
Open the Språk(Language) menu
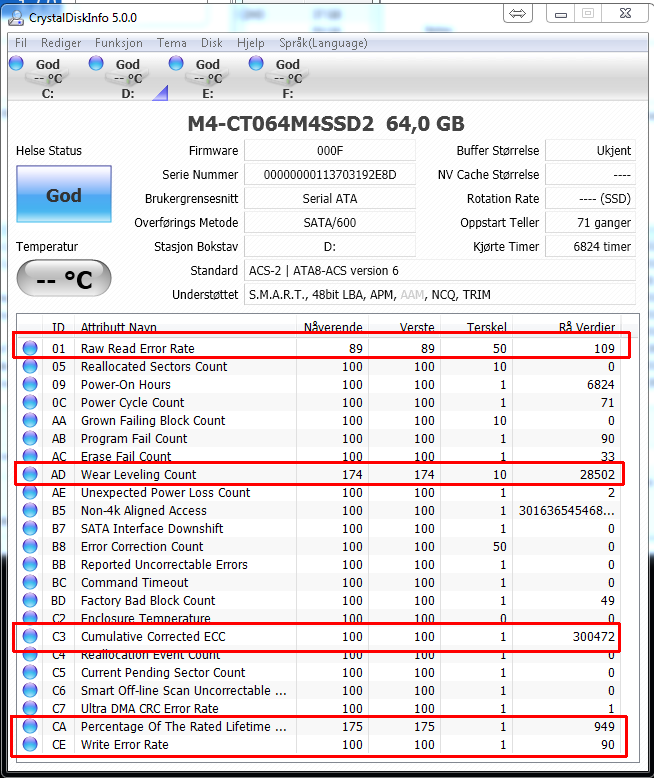click(323, 43)
